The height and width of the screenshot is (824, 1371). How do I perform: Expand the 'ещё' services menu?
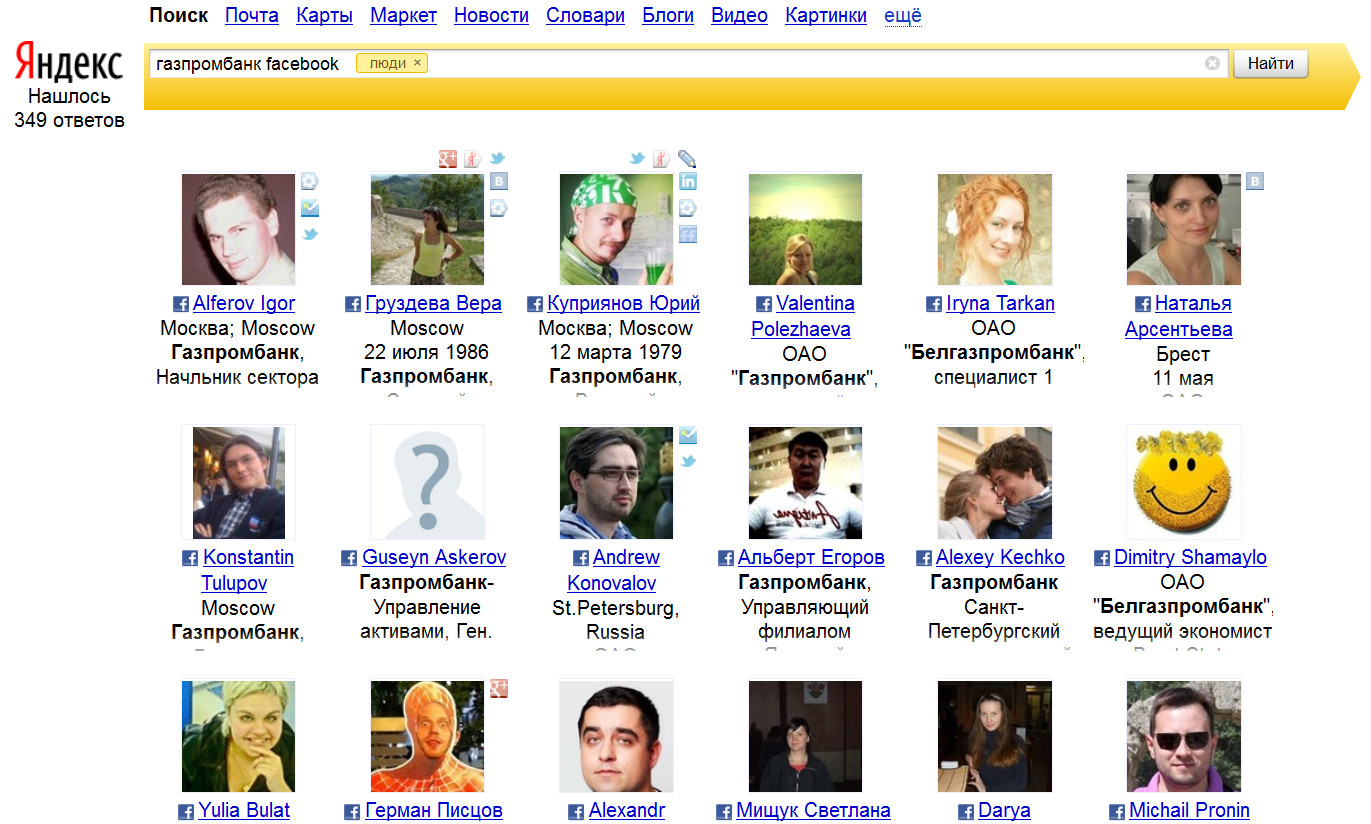[x=903, y=15]
